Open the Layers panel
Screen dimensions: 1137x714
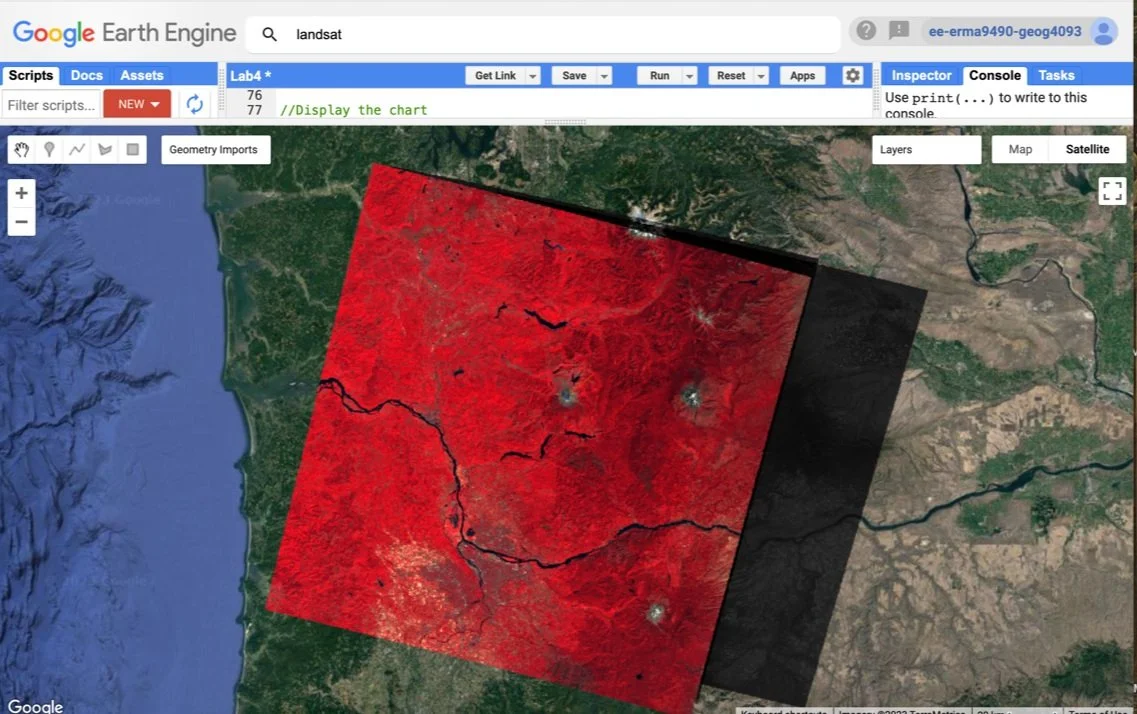[926, 149]
